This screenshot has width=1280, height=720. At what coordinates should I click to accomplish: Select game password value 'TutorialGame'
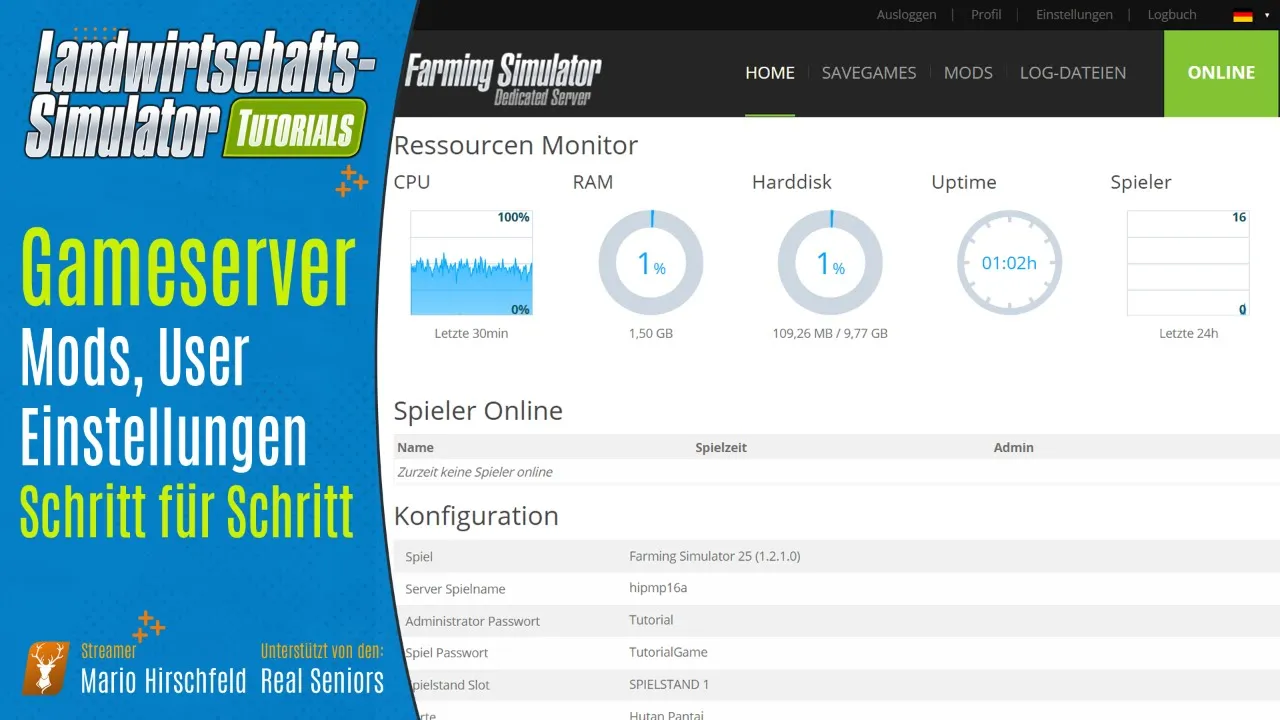coord(668,652)
